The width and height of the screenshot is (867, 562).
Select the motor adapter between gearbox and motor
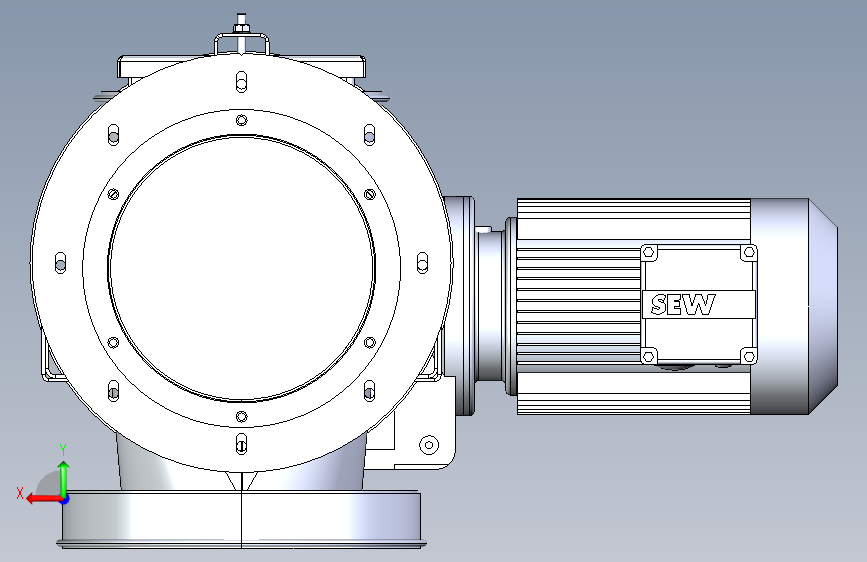[489, 305]
